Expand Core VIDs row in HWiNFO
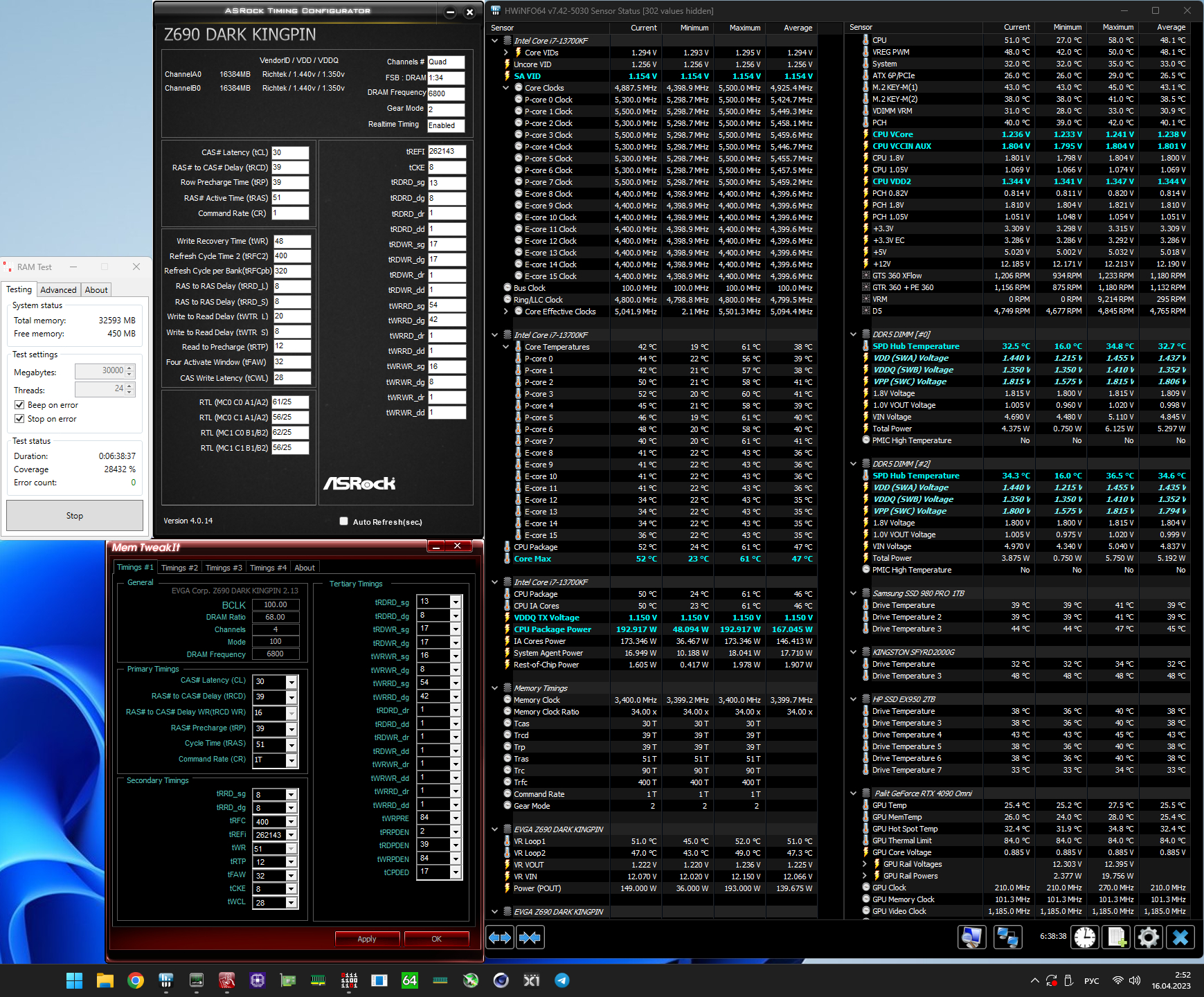Screen dimensions: 1204x997 tap(505, 53)
